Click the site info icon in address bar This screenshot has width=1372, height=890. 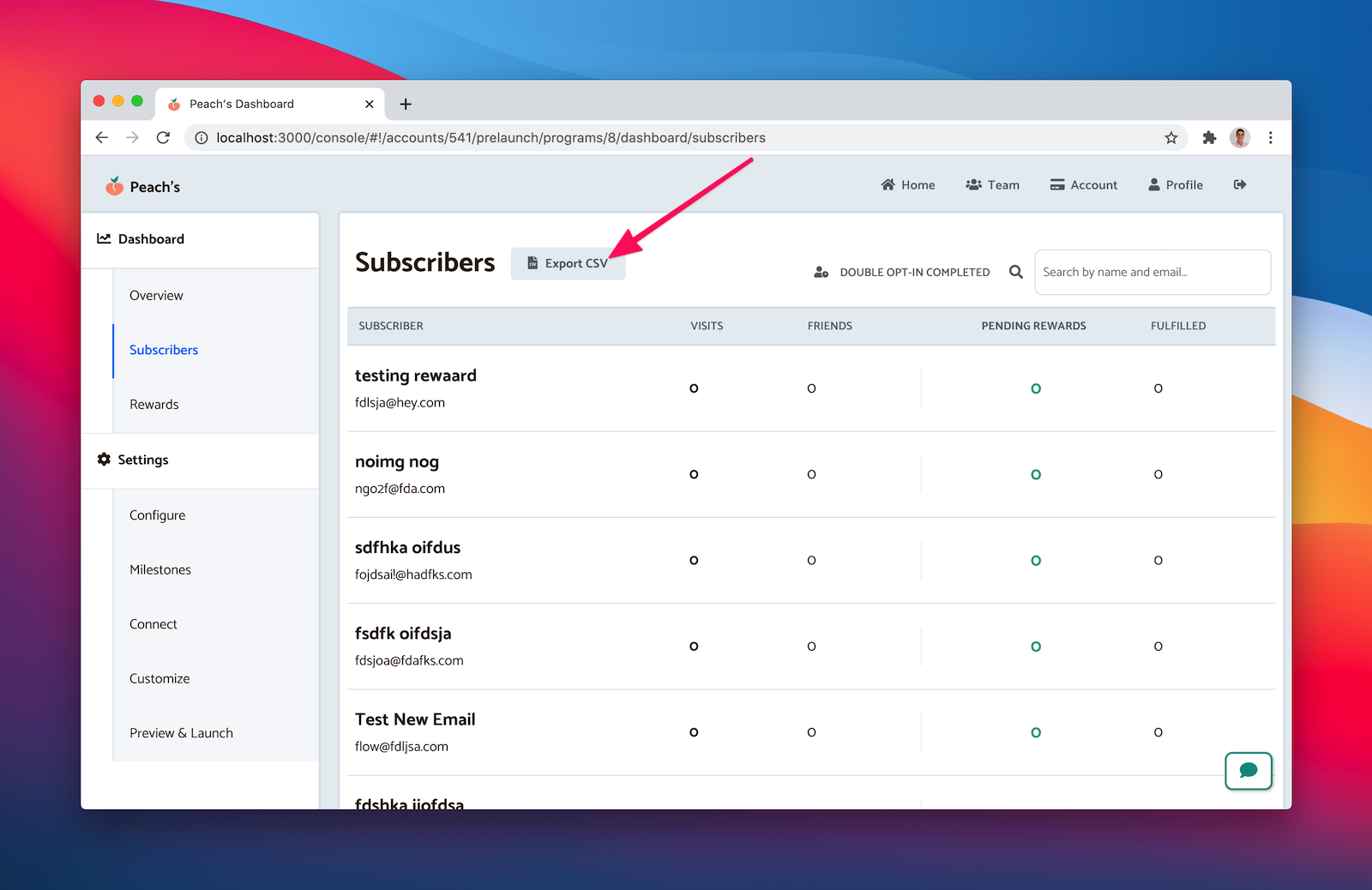[x=202, y=138]
